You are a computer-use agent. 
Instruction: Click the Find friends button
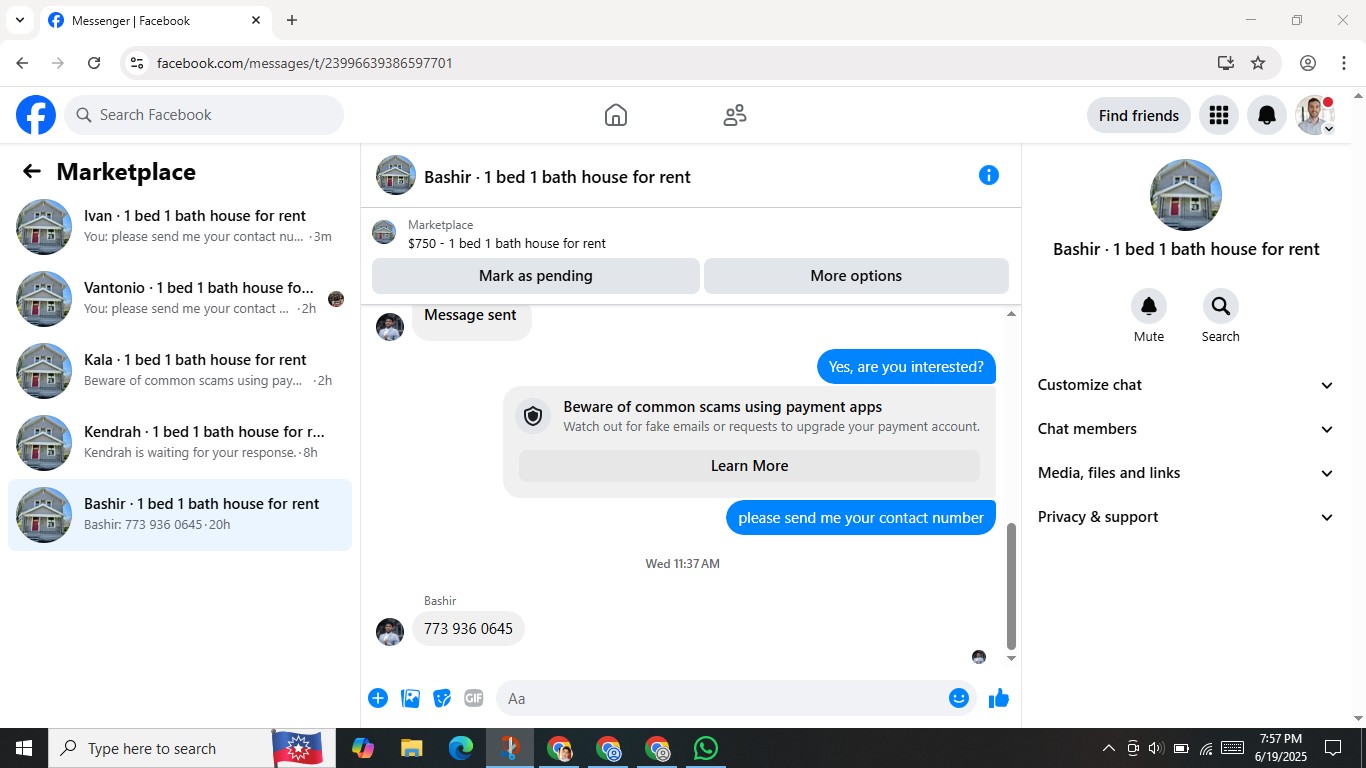click(x=1139, y=115)
